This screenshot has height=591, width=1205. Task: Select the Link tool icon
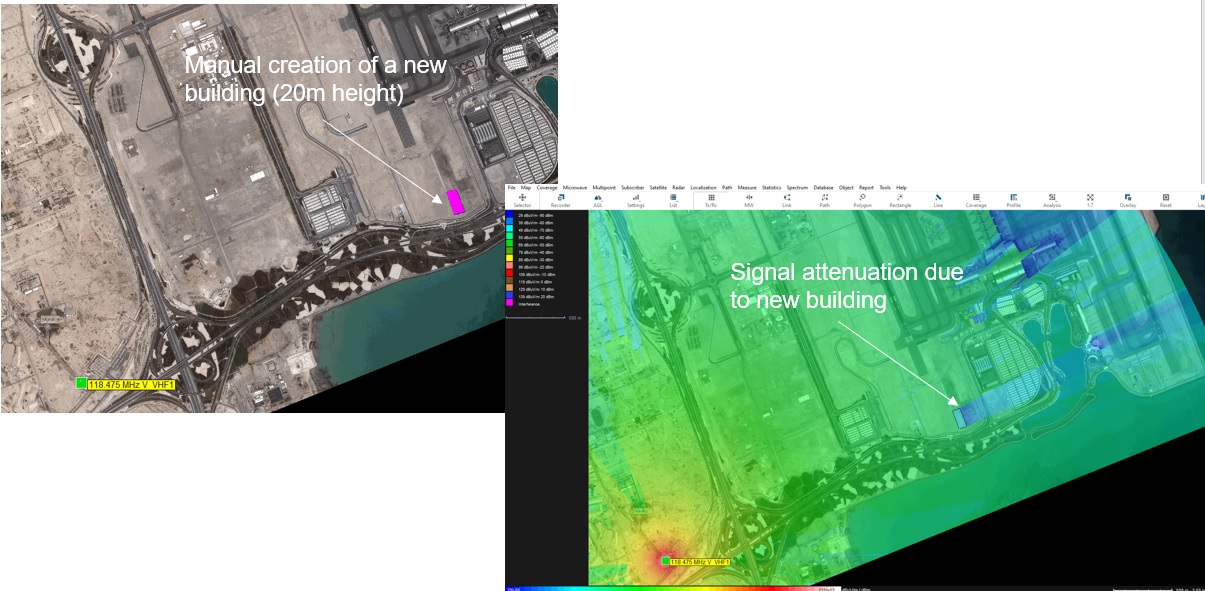click(787, 200)
